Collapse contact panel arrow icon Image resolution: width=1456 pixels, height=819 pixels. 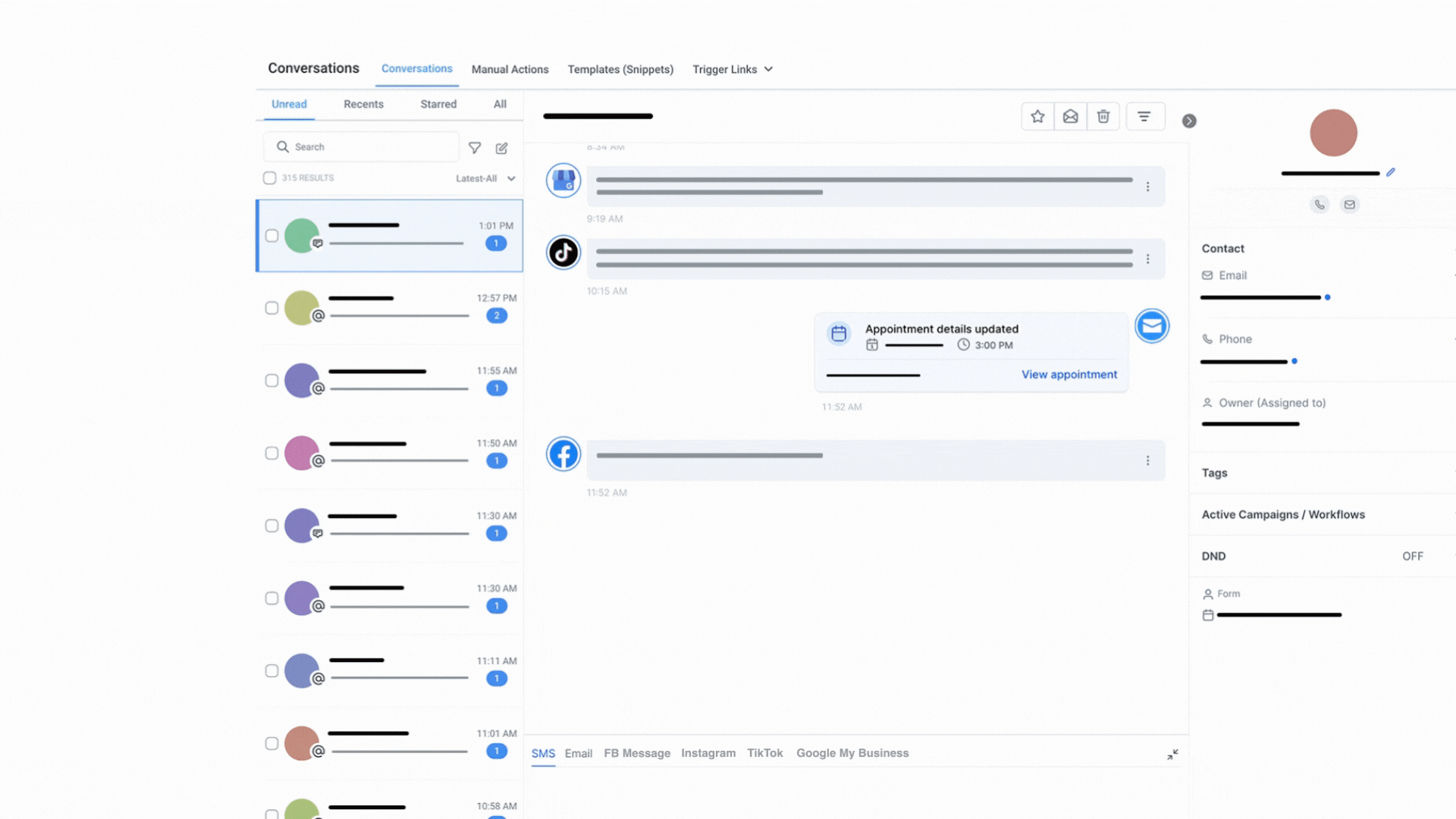(1189, 121)
